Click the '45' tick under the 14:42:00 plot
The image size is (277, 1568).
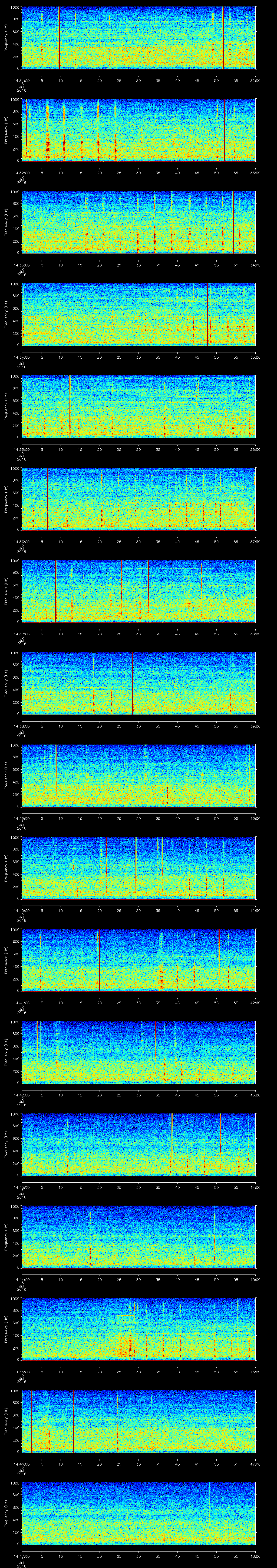click(x=197, y=1095)
